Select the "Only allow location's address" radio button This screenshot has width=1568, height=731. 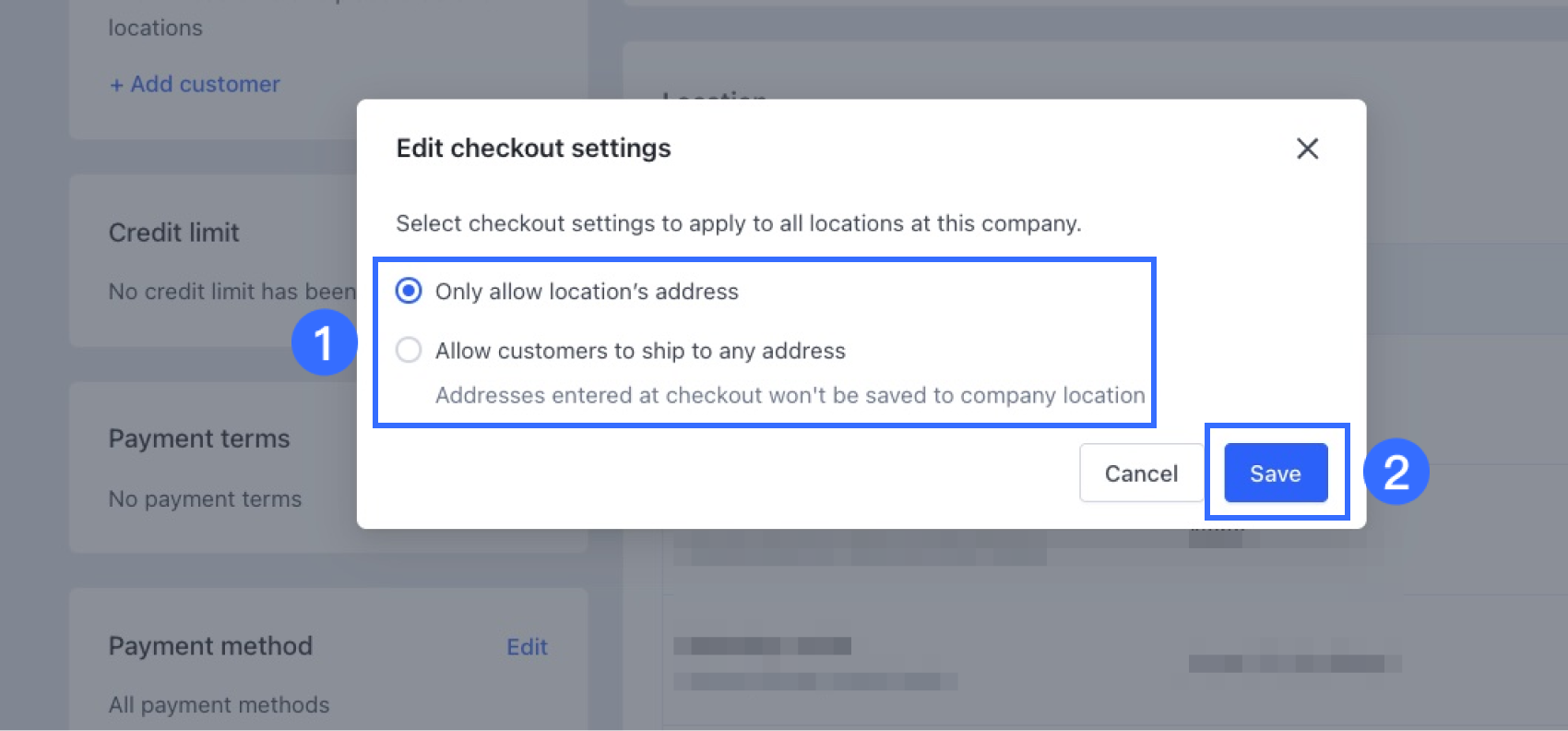pos(409,292)
